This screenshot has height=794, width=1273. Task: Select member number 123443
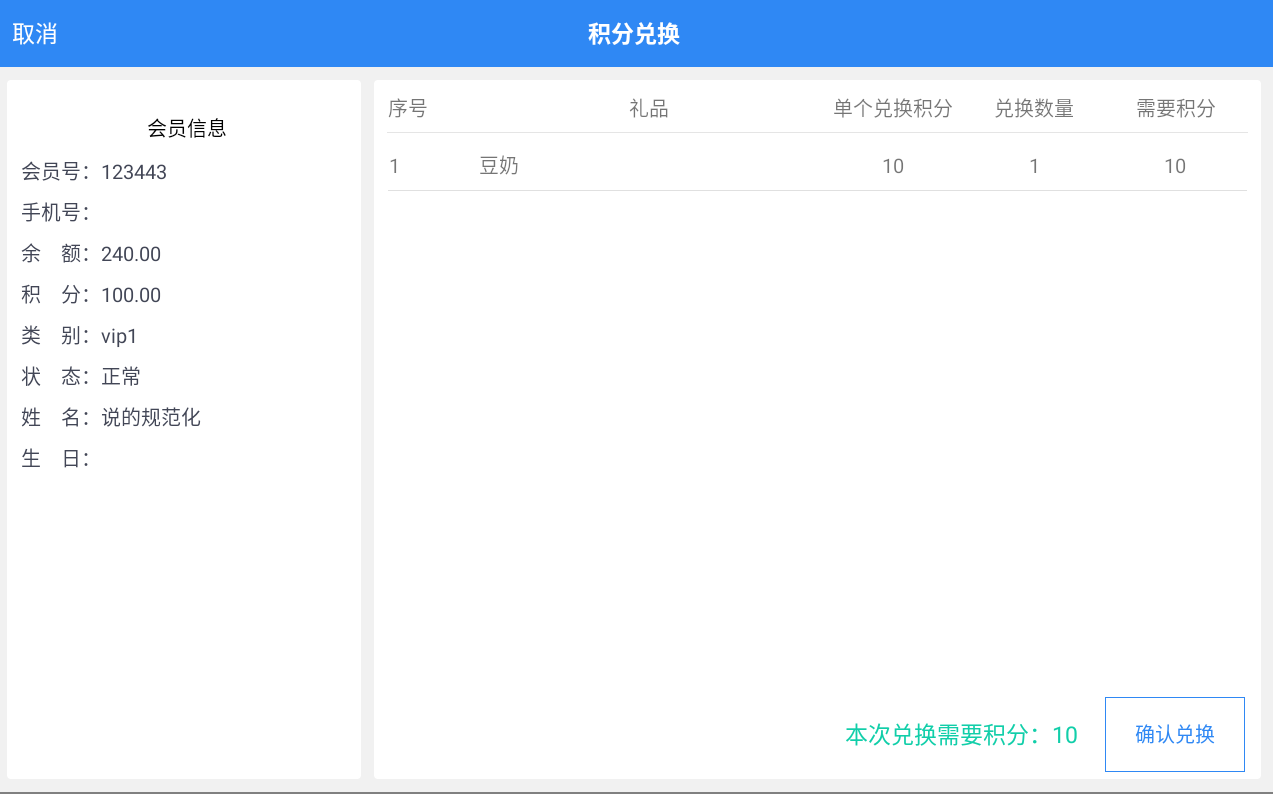click(x=134, y=172)
